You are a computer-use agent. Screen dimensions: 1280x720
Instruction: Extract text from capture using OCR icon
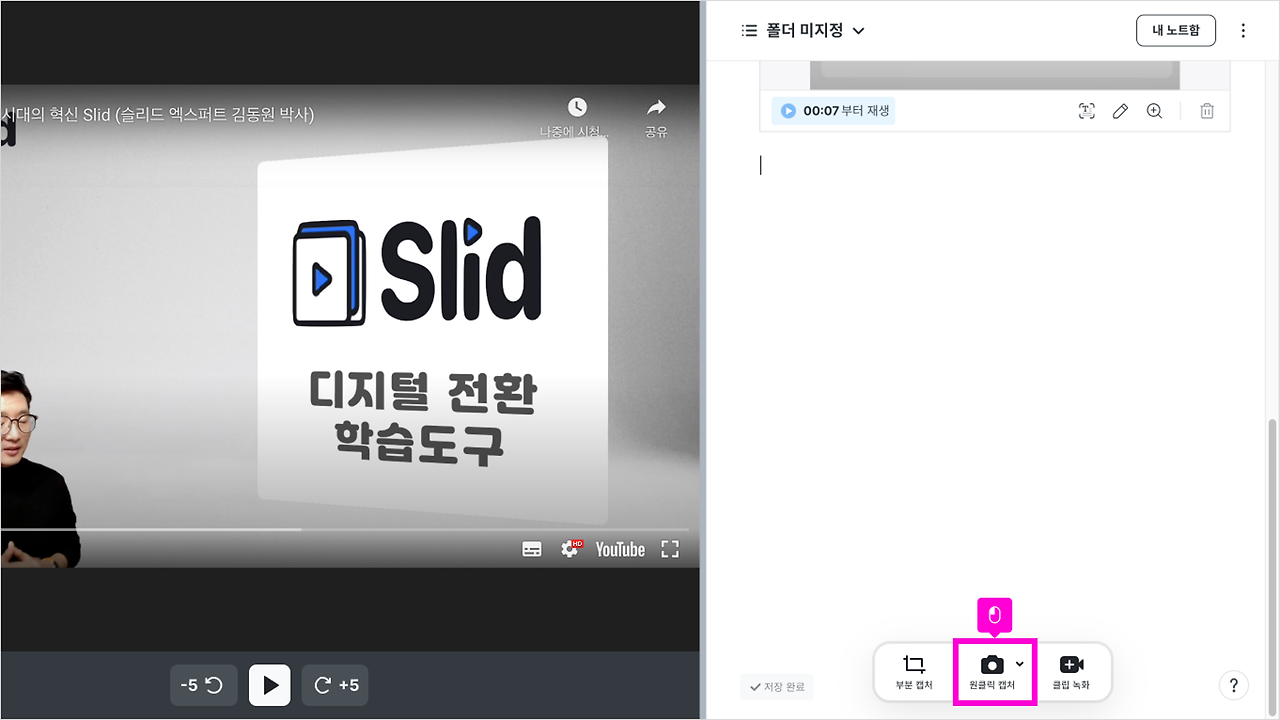[x=1086, y=111]
